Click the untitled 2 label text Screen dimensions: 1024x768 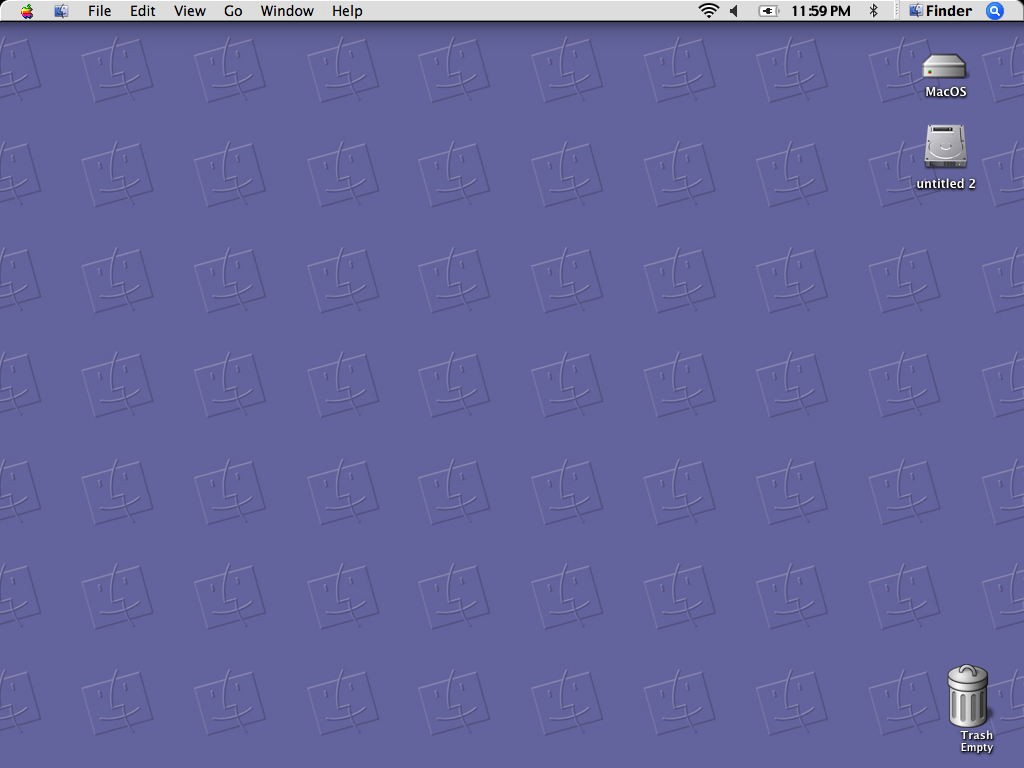coord(946,184)
